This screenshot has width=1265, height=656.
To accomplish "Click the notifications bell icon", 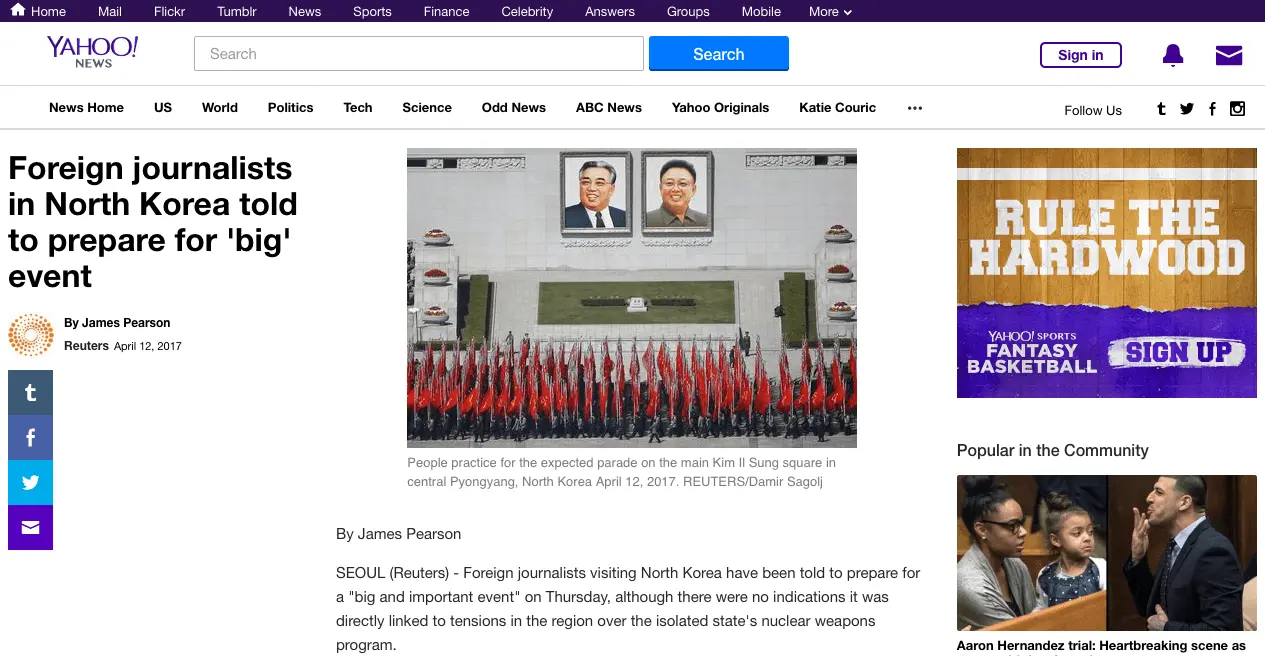I will point(1173,55).
